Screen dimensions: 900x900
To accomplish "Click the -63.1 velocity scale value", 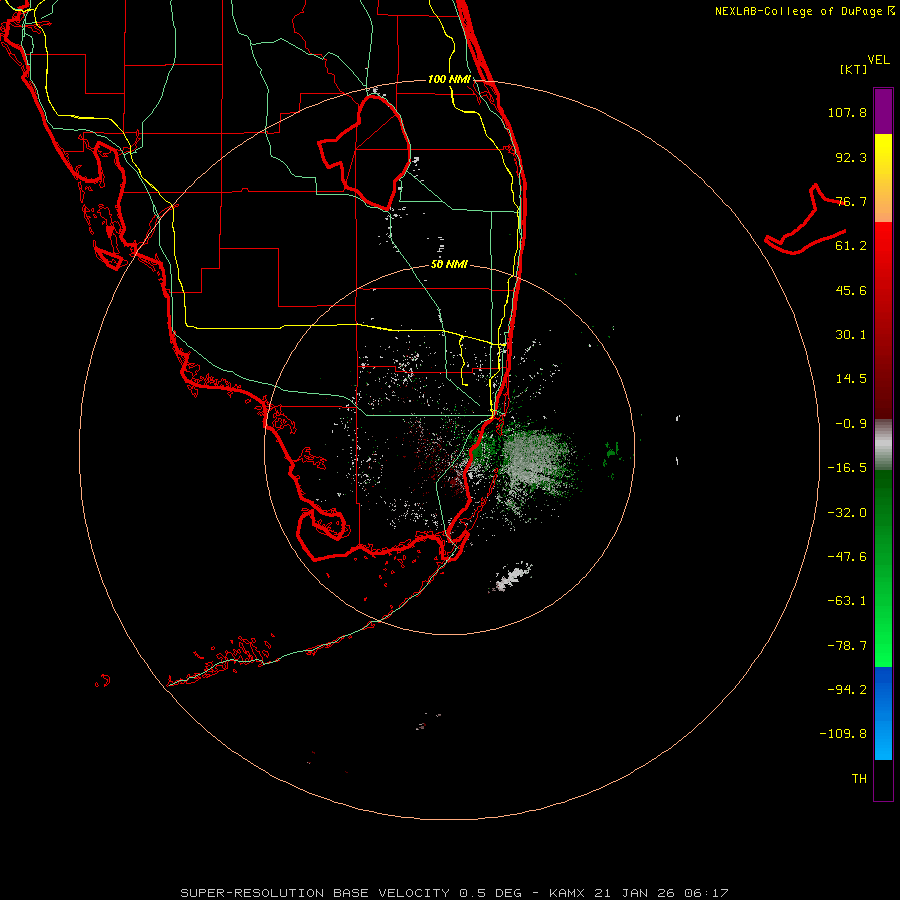I will click(847, 601).
